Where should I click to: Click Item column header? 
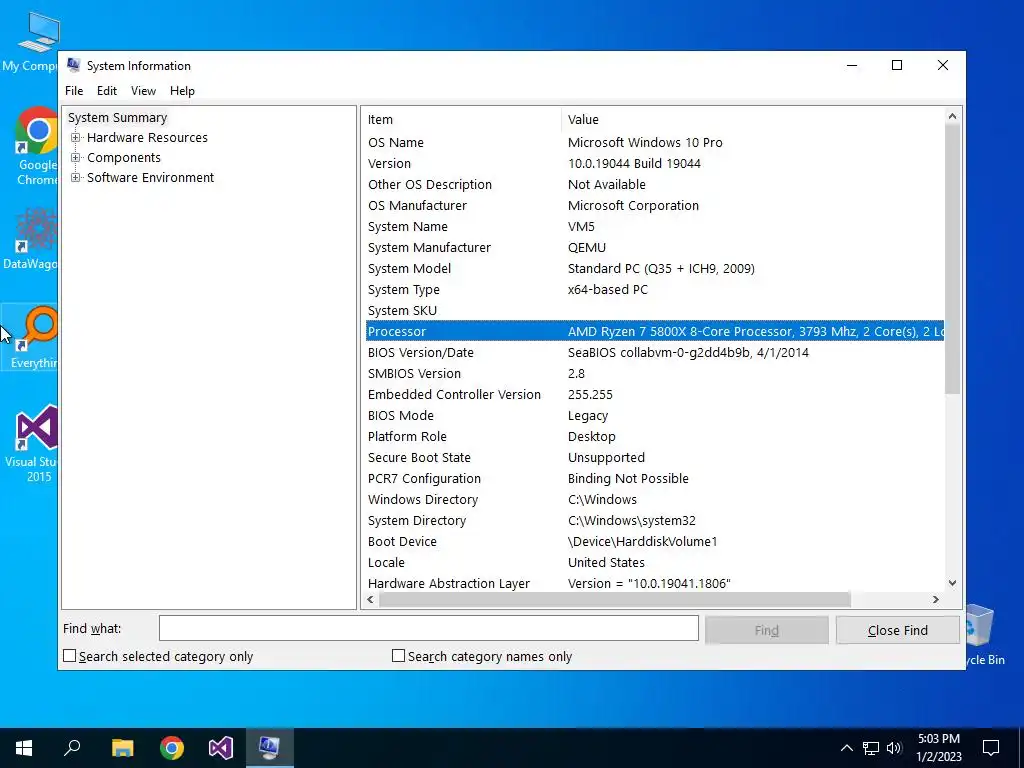point(461,120)
